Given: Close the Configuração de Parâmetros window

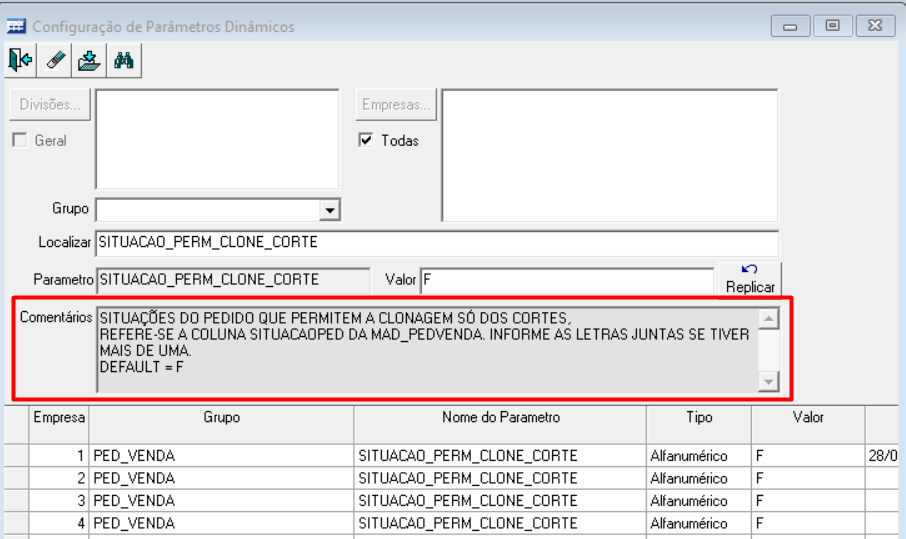Looking at the screenshot, I should pyautogui.click(x=875, y=26).
